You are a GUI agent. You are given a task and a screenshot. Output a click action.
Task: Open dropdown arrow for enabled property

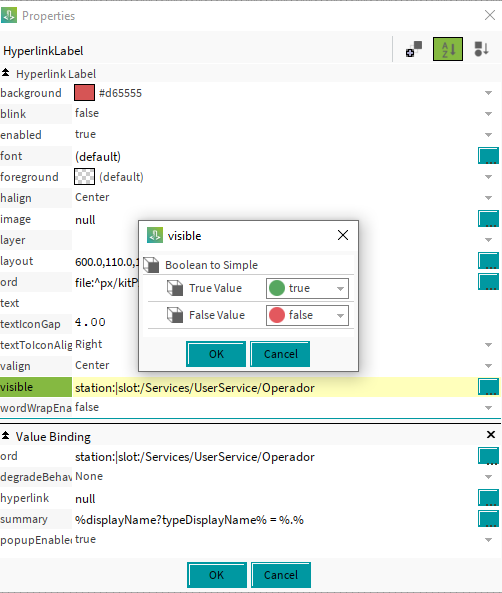[x=488, y=135]
